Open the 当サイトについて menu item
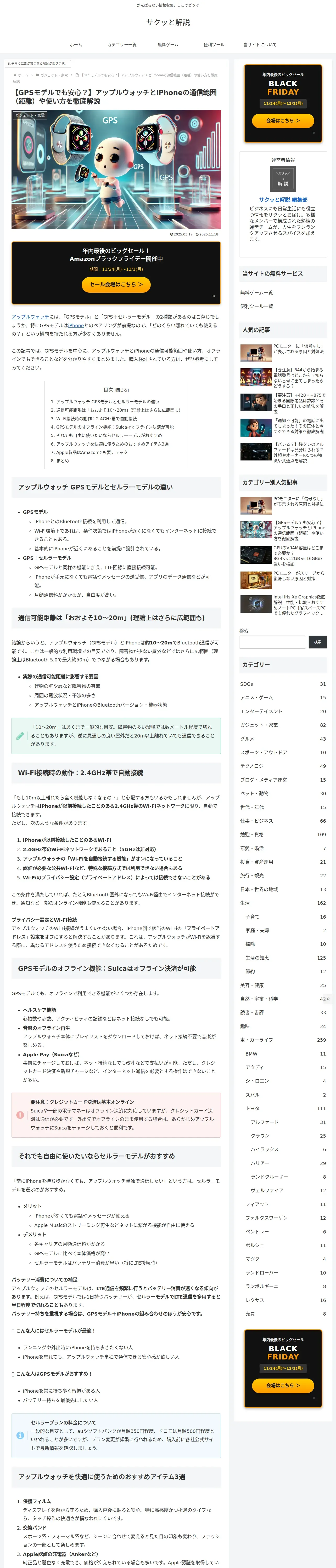Viewport: 336px width, 1568px height. pos(260,44)
